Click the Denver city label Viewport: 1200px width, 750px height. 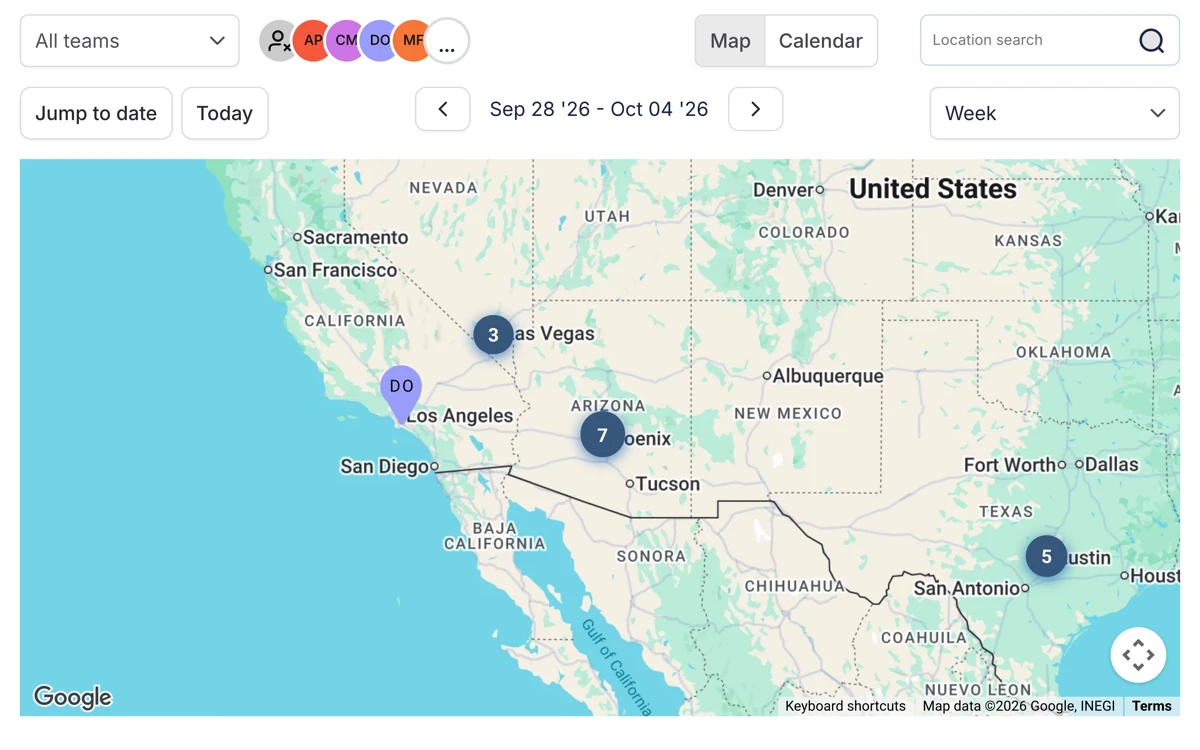[x=783, y=190]
